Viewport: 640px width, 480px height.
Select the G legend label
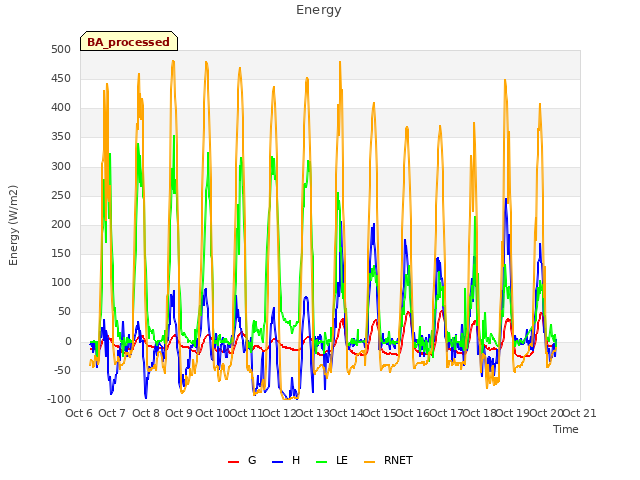(x=252, y=460)
